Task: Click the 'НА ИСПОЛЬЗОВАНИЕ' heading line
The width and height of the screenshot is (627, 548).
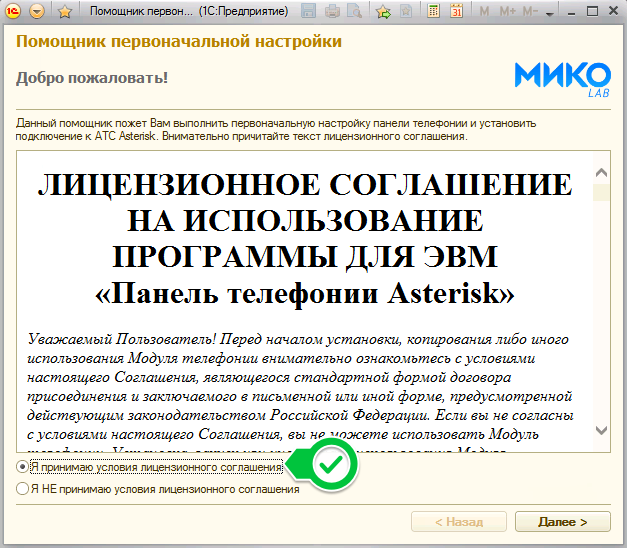Action: tap(305, 221)
